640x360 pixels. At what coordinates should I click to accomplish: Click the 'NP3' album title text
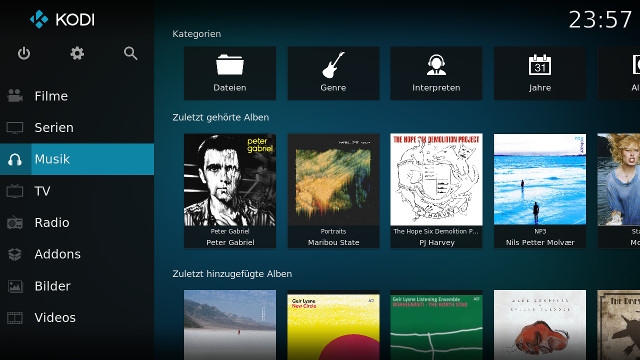[540, 231]
